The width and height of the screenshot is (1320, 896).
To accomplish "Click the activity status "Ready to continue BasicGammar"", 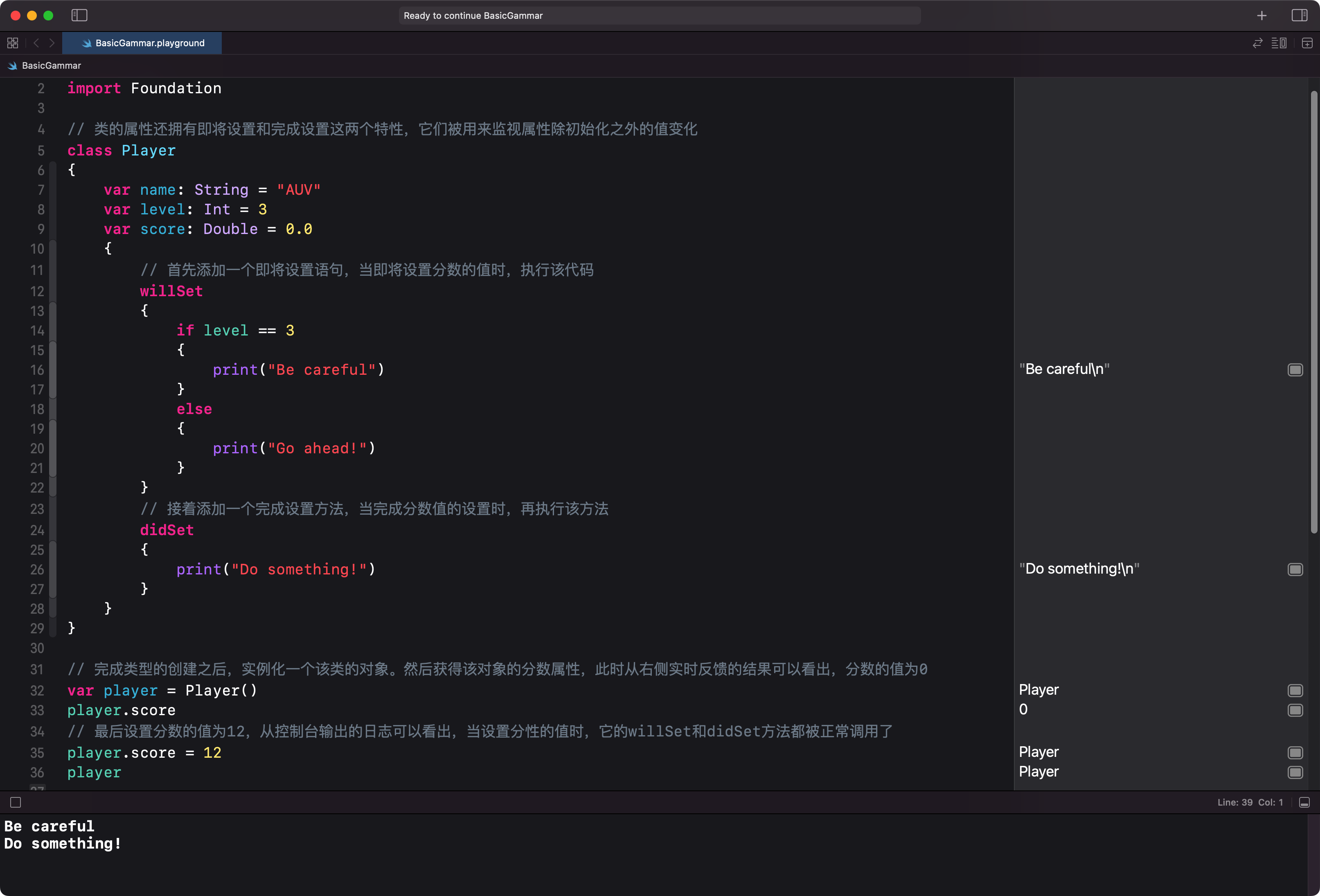I will 660,15.
